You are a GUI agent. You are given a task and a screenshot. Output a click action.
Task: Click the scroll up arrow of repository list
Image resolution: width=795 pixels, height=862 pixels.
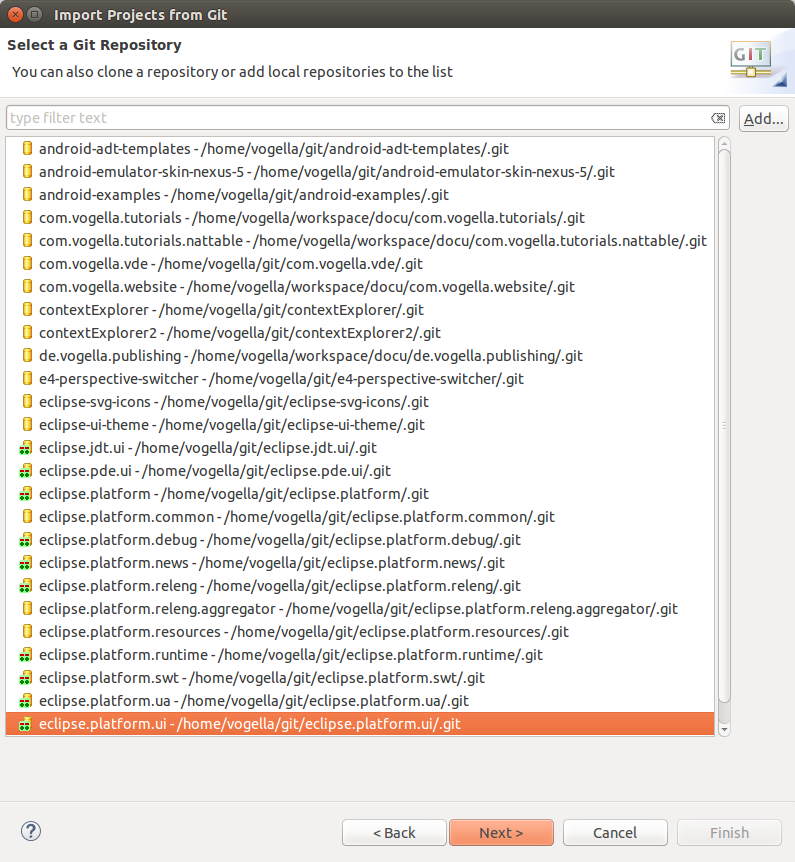tap(724, 144)
